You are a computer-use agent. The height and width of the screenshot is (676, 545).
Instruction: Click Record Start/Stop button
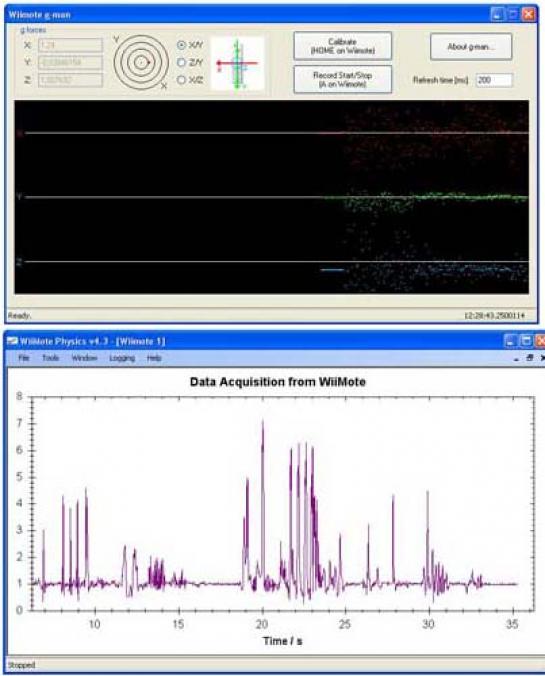[x=343, y=79]
